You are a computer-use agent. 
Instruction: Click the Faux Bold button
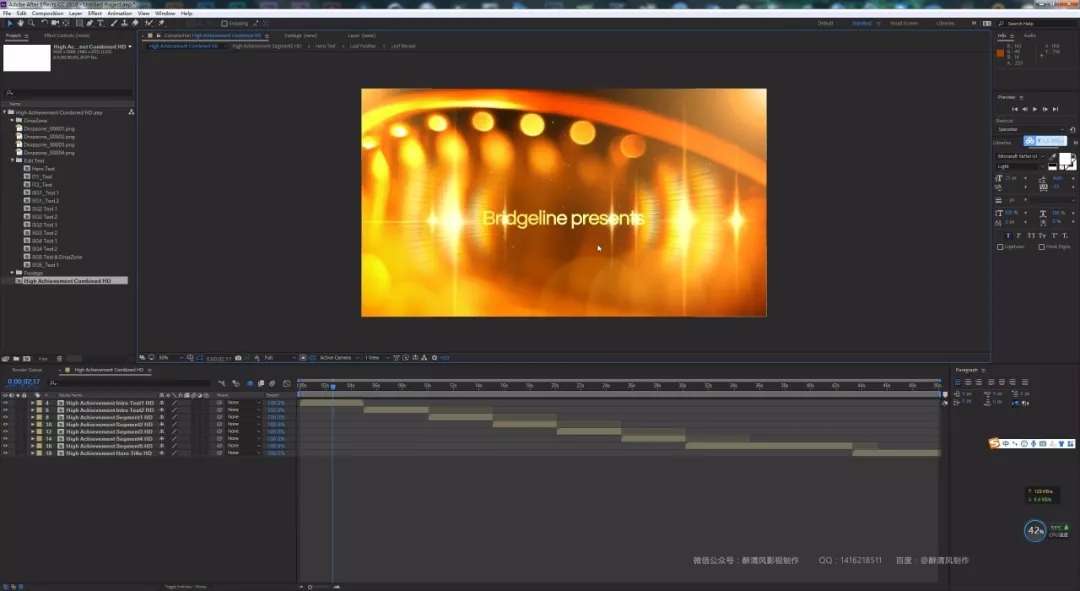click(1009, 235)
